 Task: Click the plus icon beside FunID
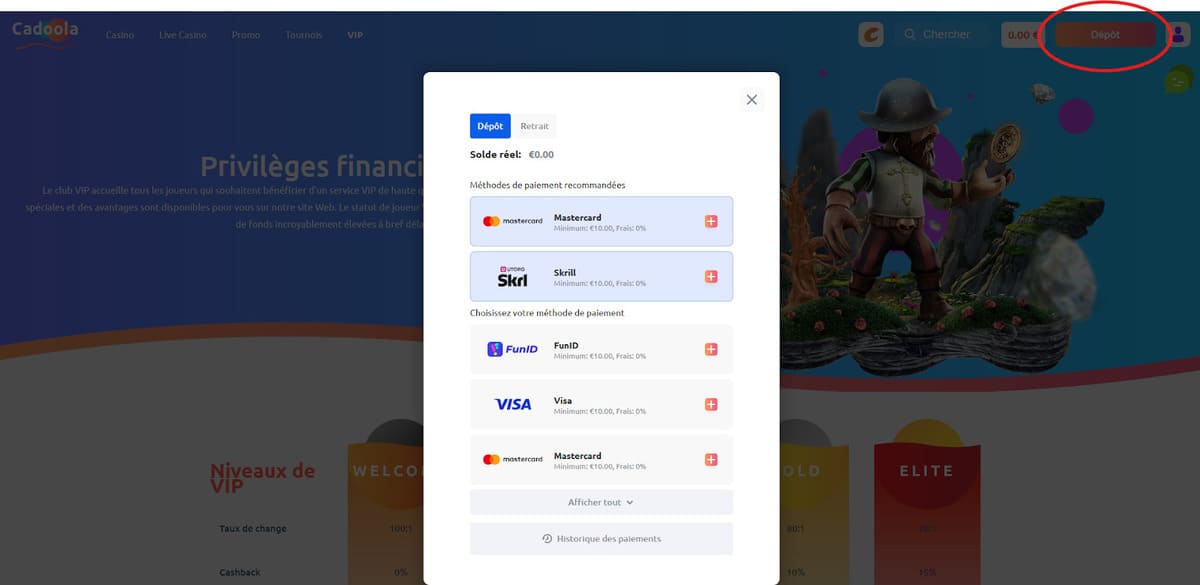coord(711,350)
